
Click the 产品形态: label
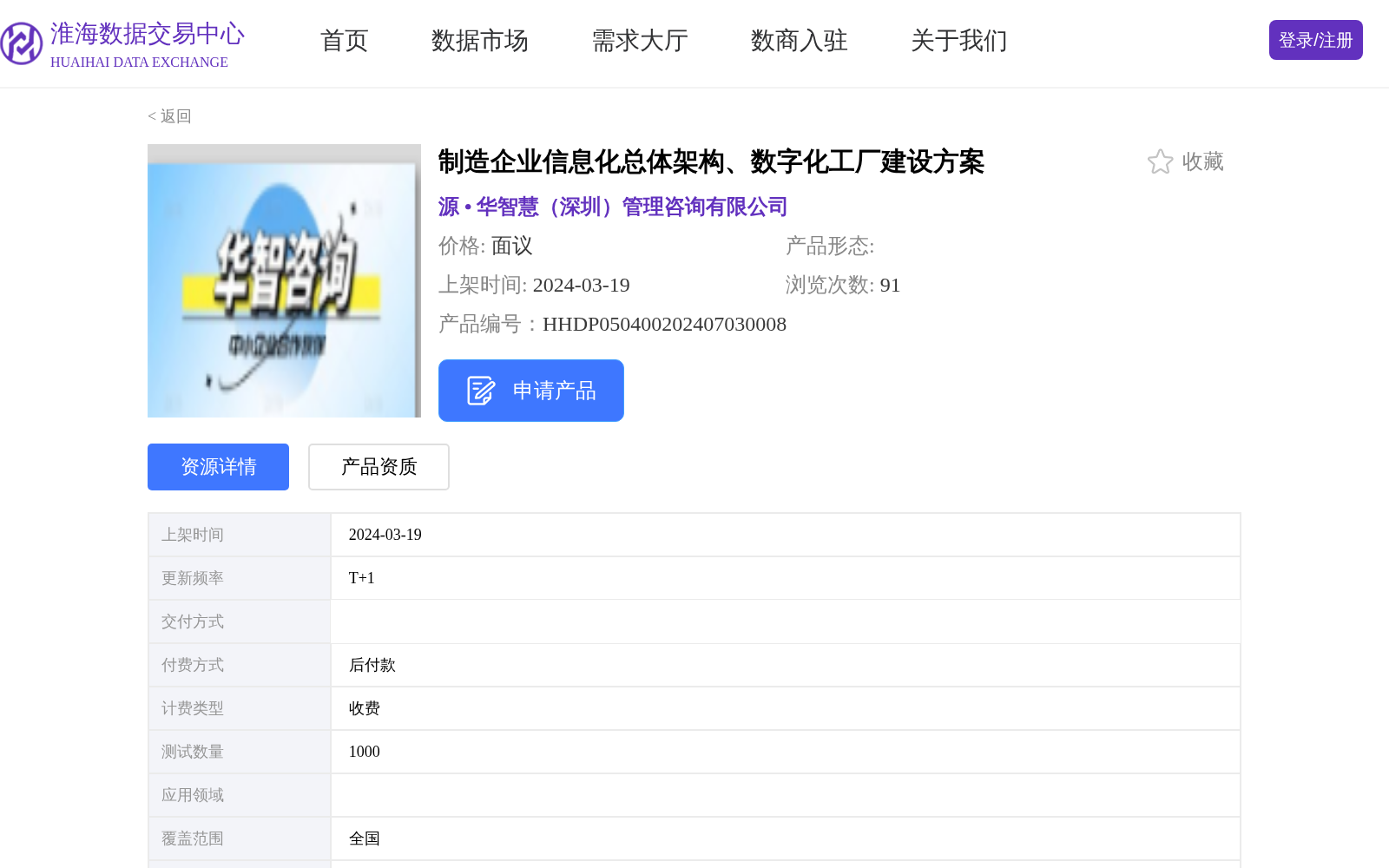tap(830, 246)
